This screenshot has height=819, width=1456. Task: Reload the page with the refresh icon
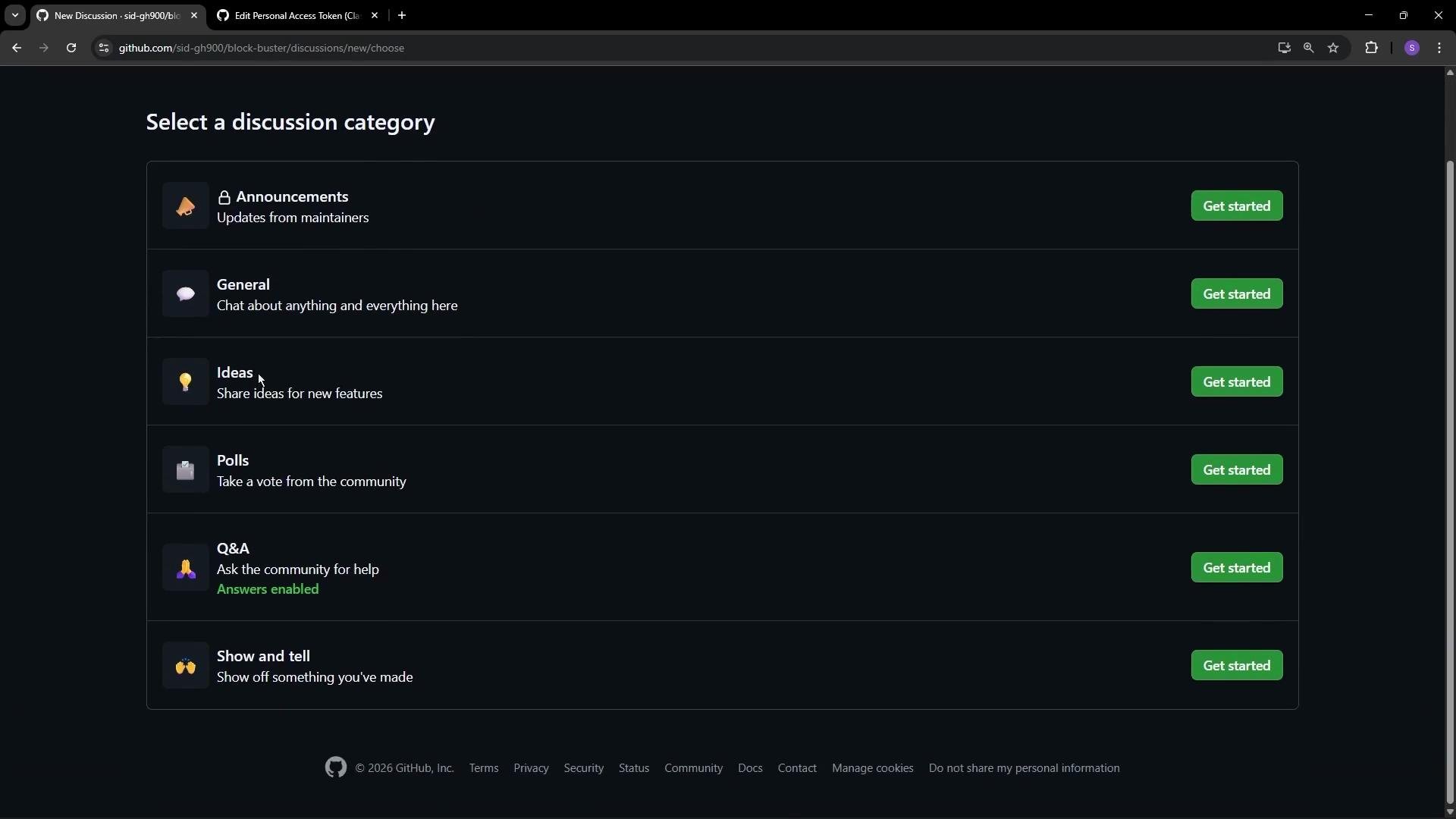tap(71, 48)
